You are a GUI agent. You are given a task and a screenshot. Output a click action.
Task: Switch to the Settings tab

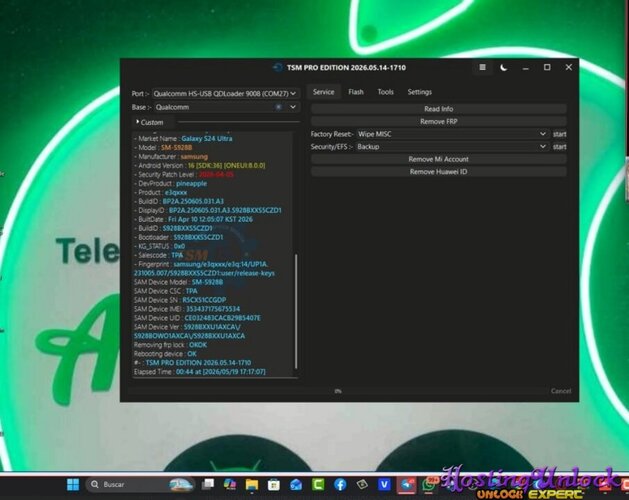(x=420, y=92)
